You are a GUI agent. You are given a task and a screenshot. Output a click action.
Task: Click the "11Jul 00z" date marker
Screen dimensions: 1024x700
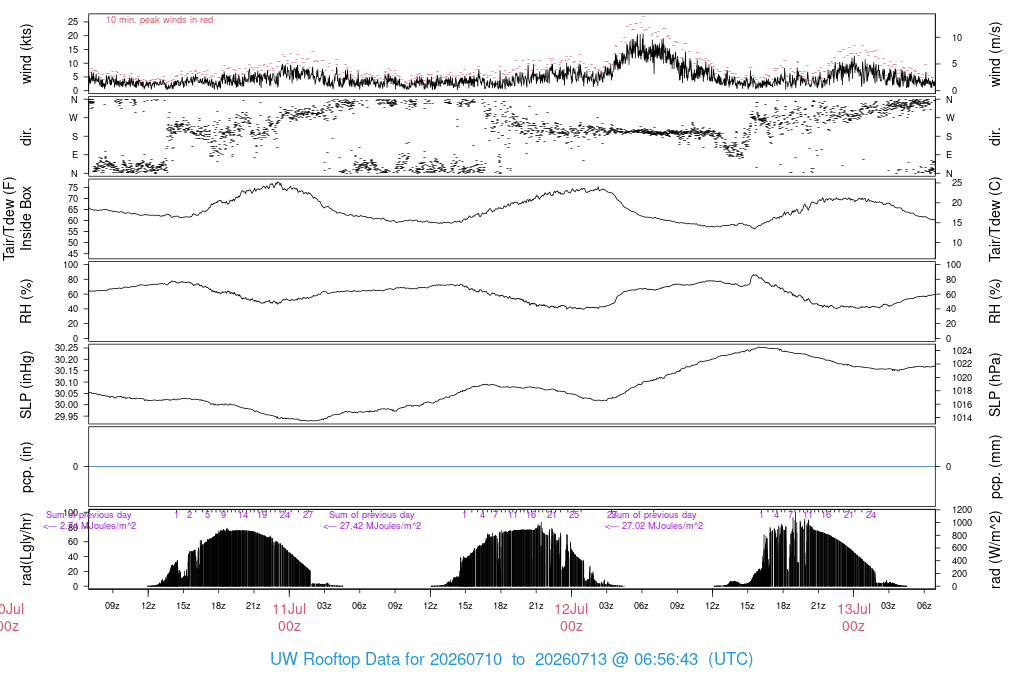[x=289, y=618]
